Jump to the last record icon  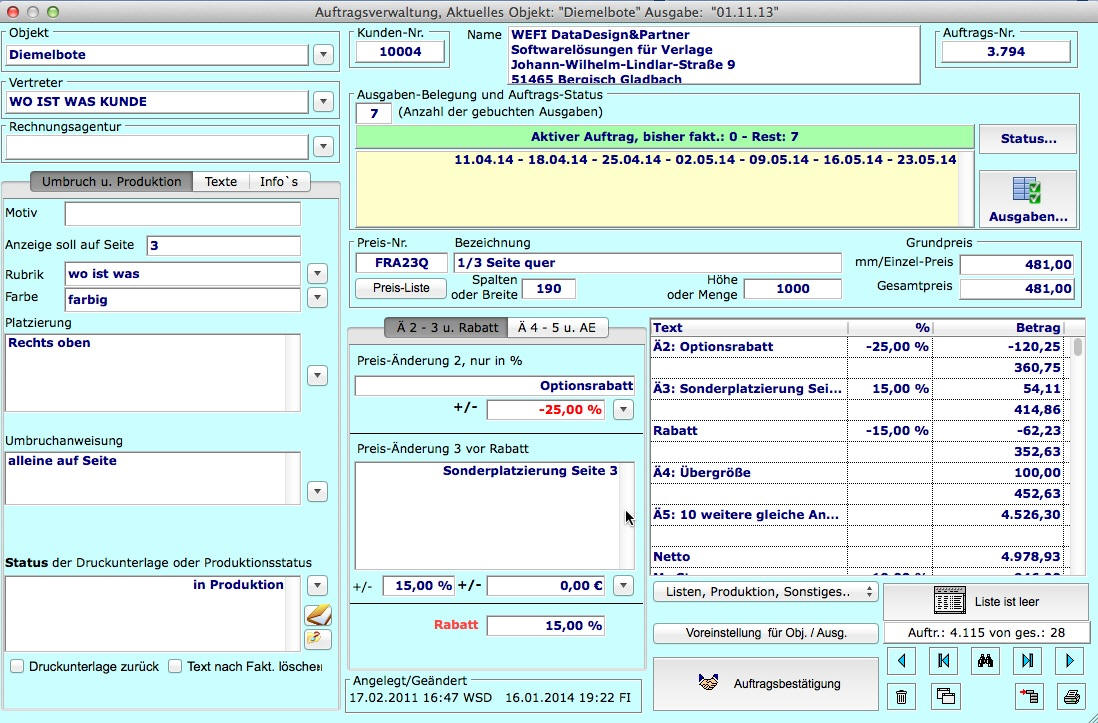click(x=1027, y=661)
